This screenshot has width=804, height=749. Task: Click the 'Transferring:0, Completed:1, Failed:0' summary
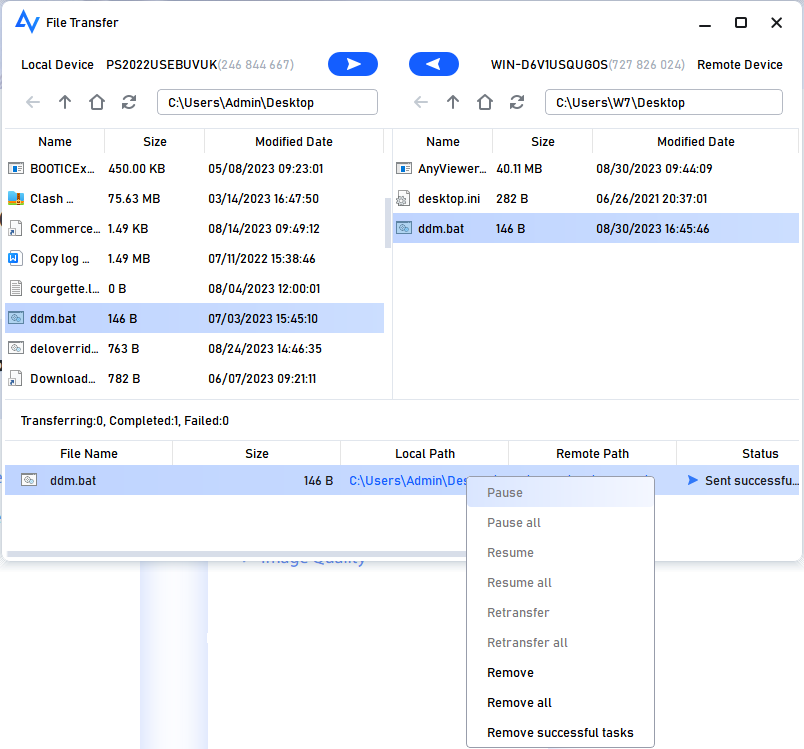tap(125, 420)
